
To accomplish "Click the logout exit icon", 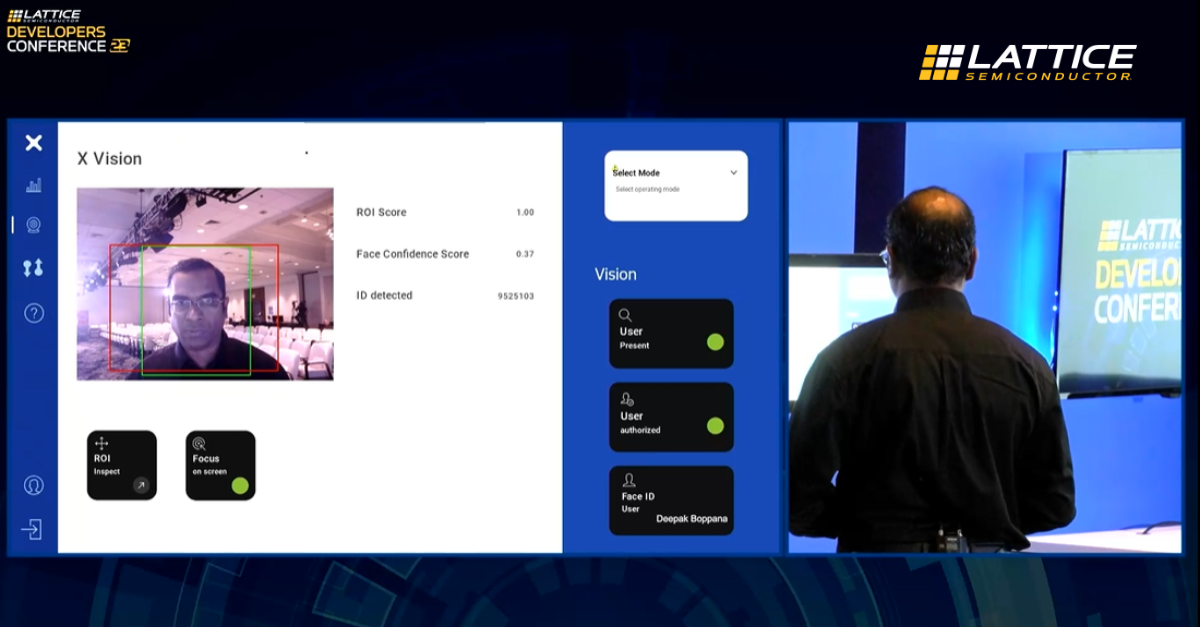I will point(33,530).
